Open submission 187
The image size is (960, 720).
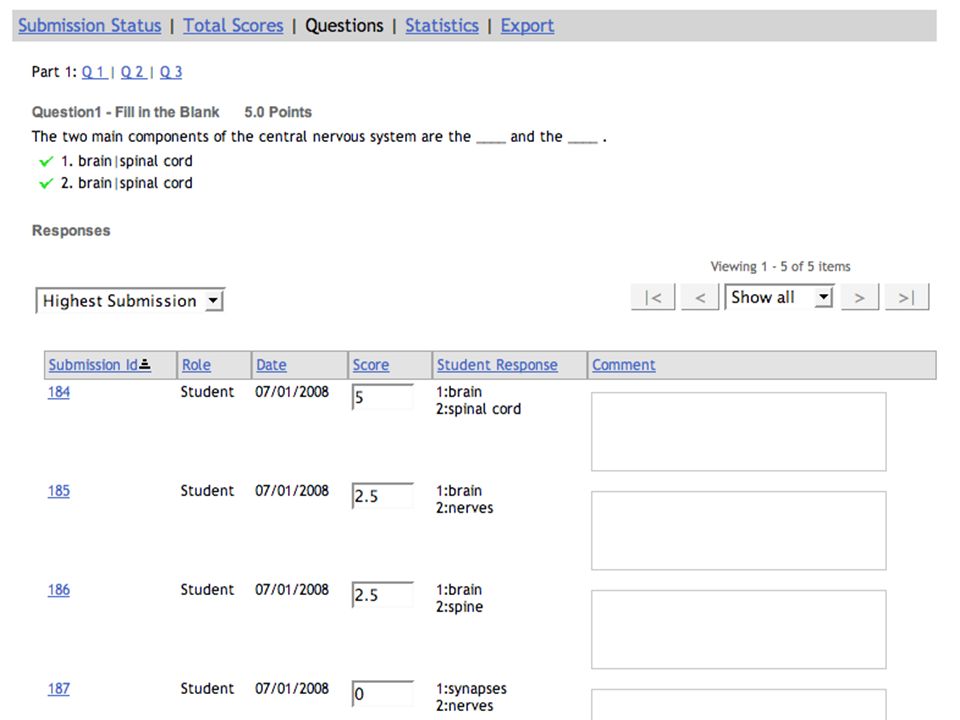pyautogui.click(x=59, y=689)
